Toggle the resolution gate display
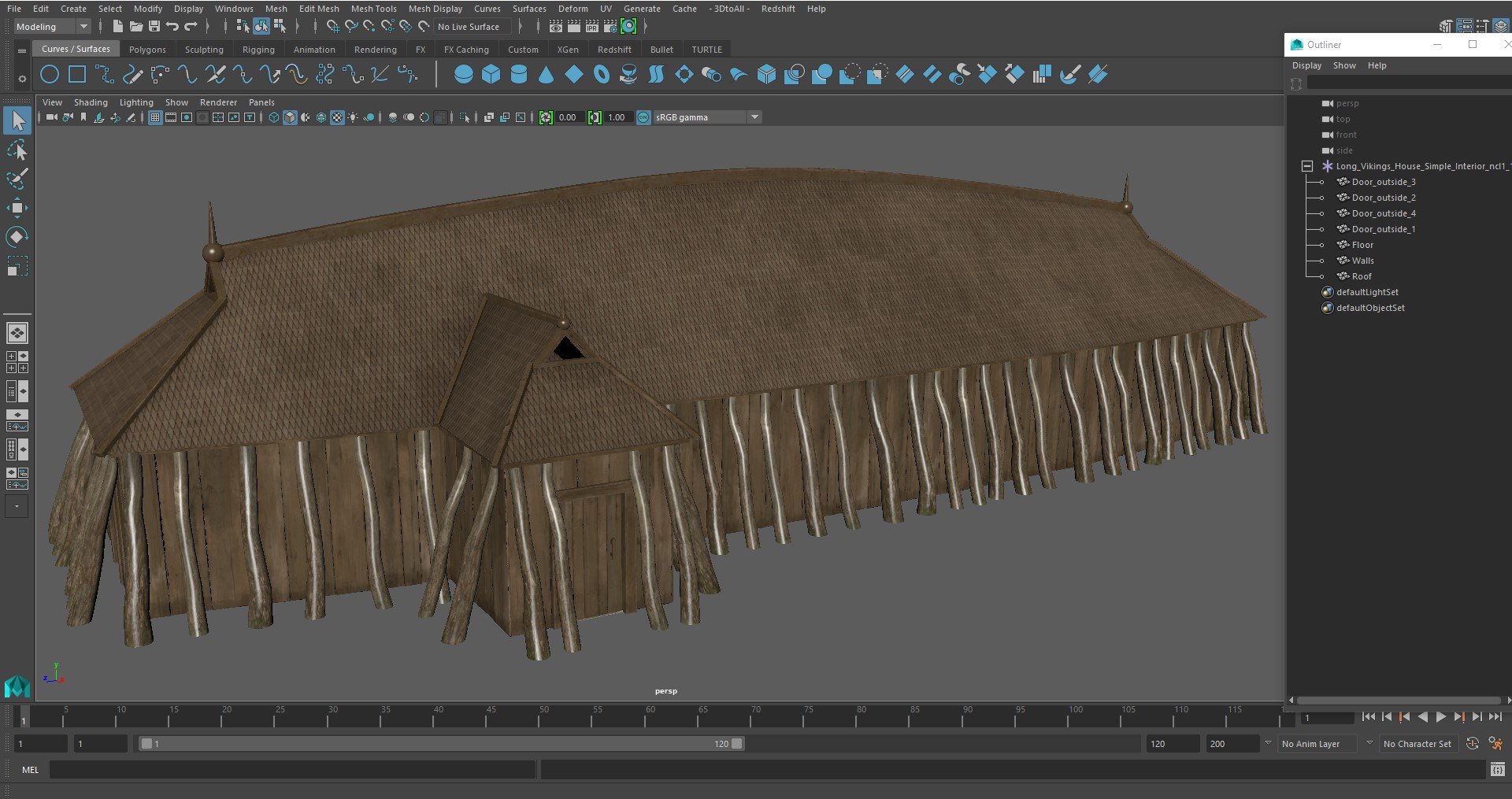 pyautogui.click(x=187, y=117)
